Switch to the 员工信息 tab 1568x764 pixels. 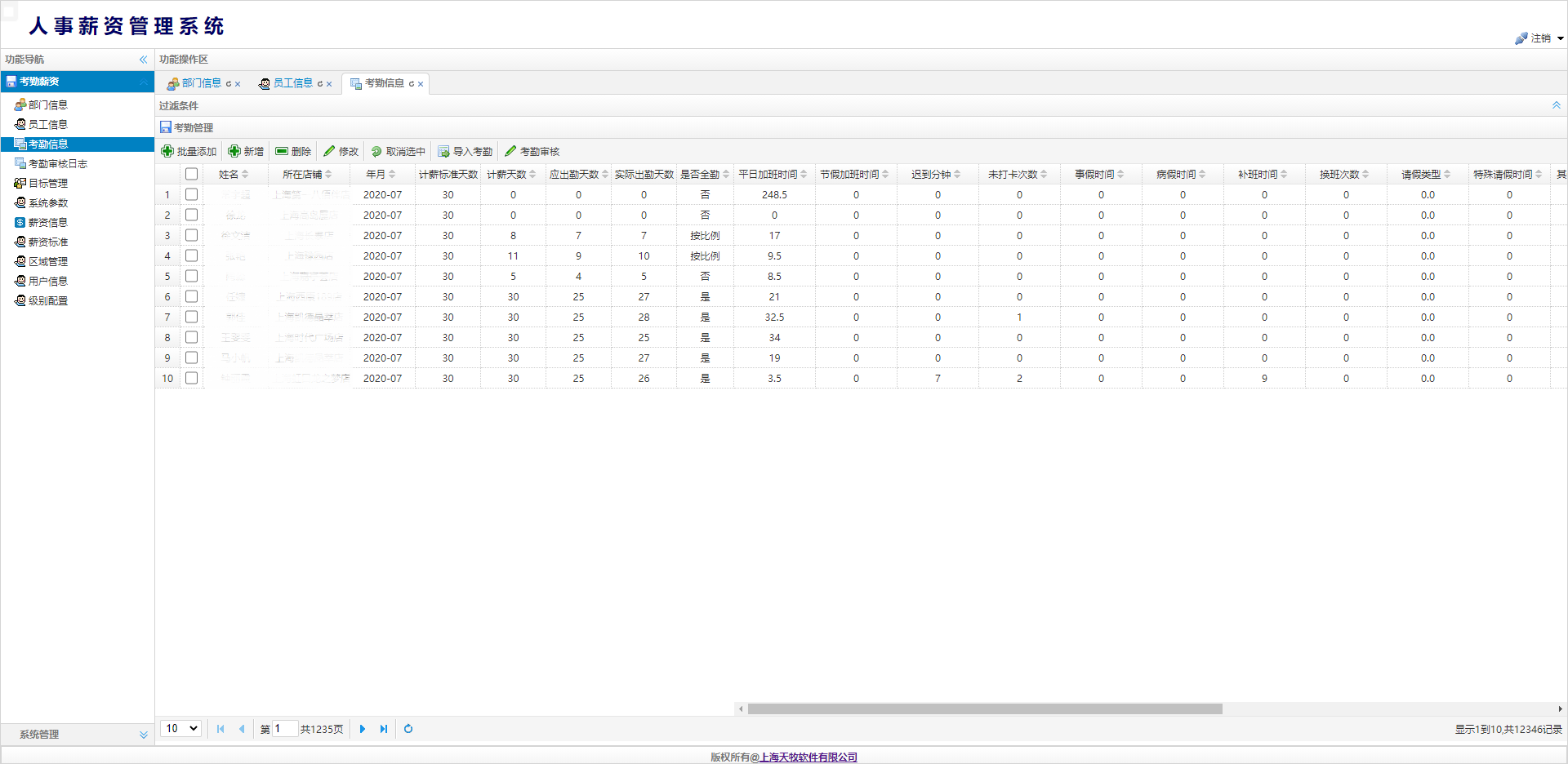point(292,83)
